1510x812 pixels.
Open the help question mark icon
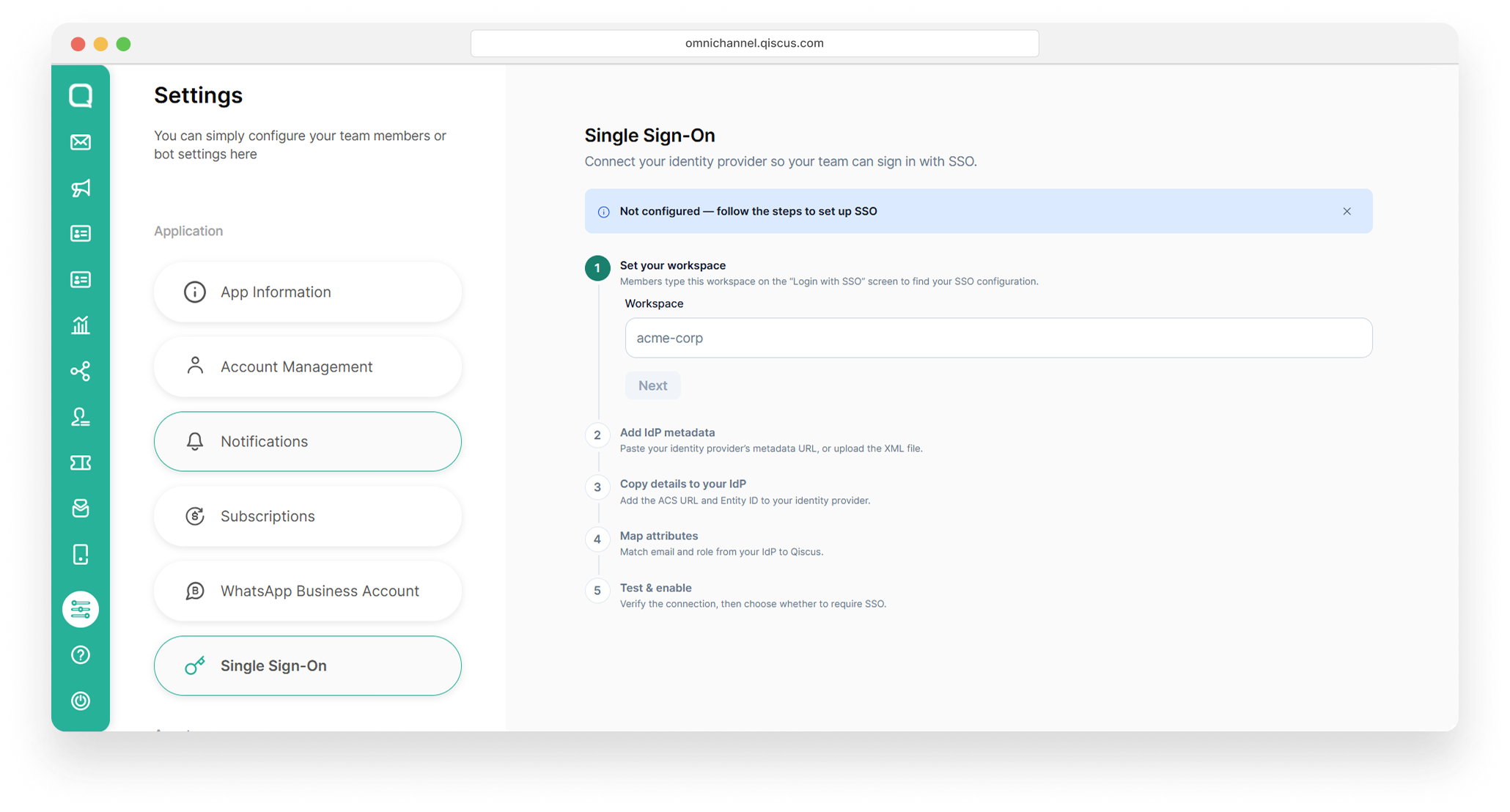click(81, 655)
